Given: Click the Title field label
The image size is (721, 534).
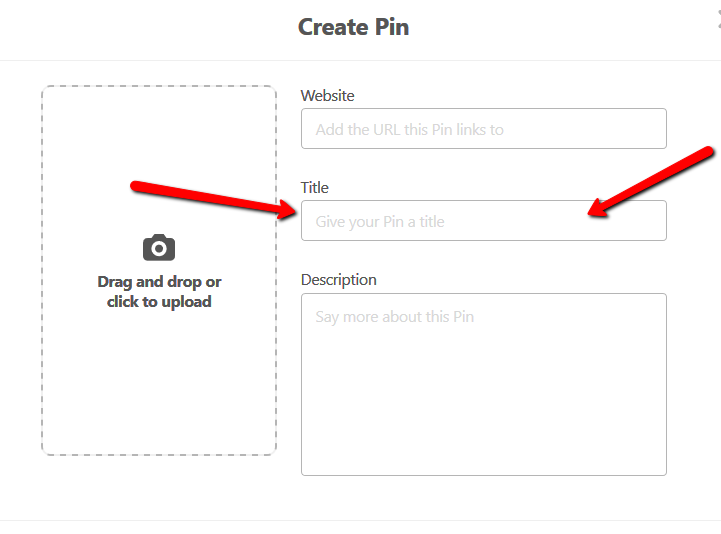Looking at the screenshot, I should point(315,188).
